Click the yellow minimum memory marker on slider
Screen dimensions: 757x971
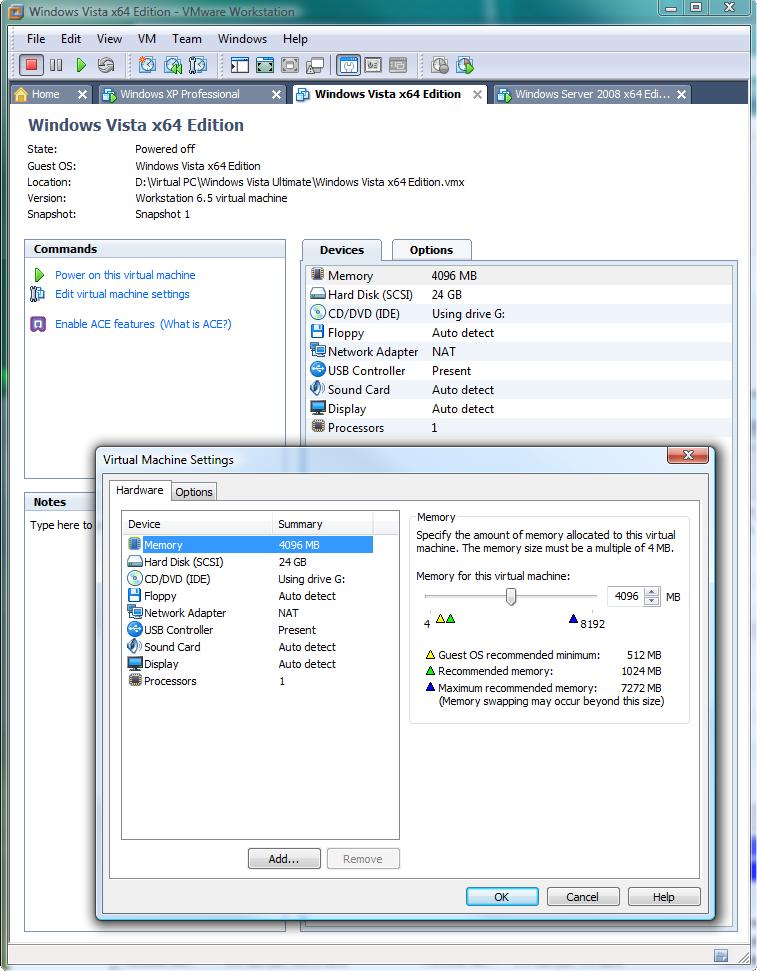[440, 619]
